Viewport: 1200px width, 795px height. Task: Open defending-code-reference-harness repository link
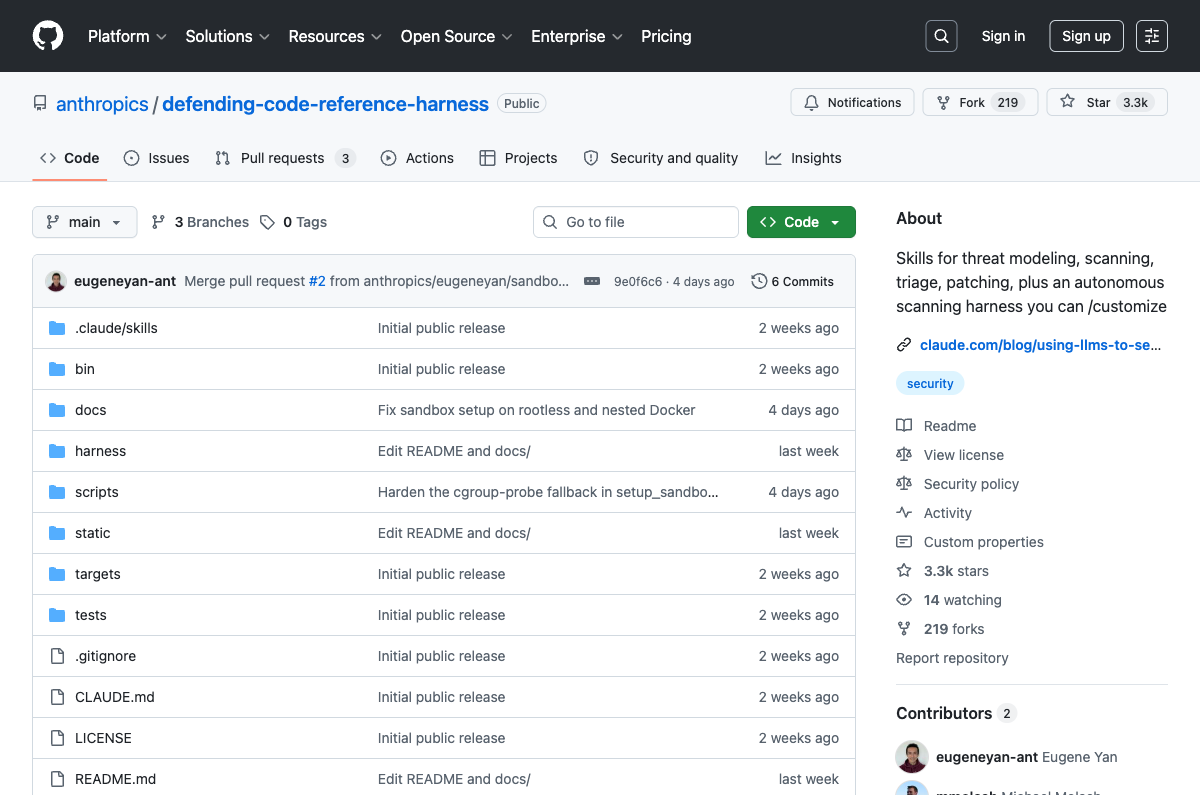click(325, 104)
